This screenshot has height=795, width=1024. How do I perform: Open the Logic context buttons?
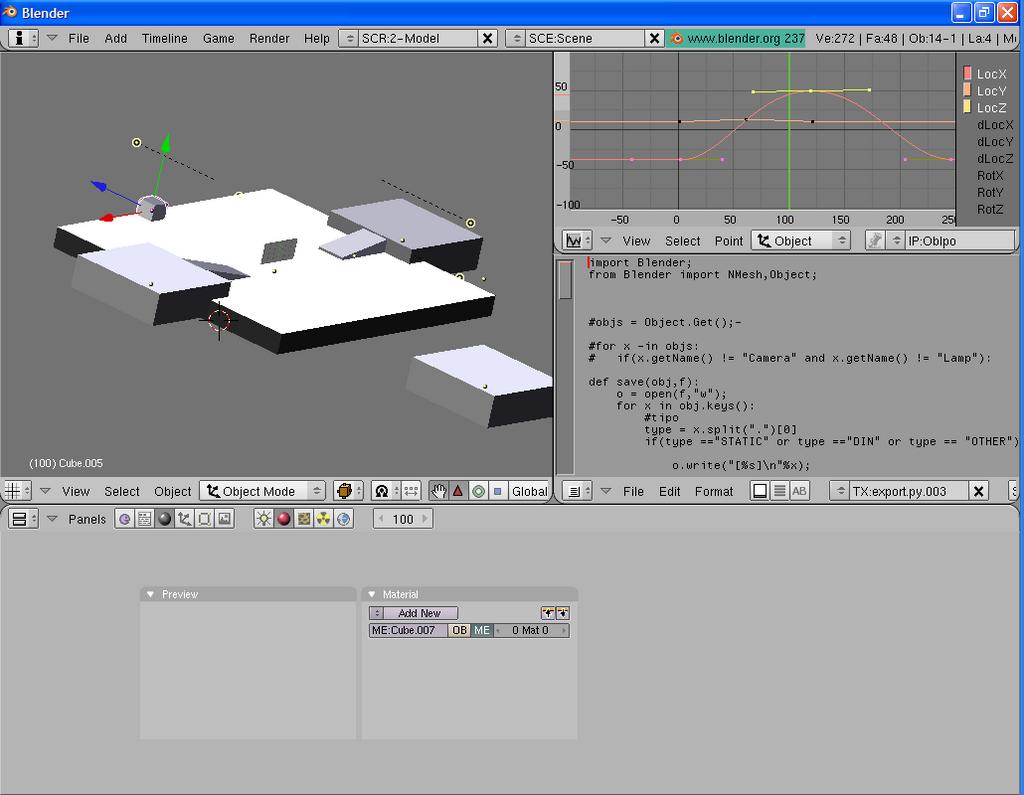click(x=124, y=519)
